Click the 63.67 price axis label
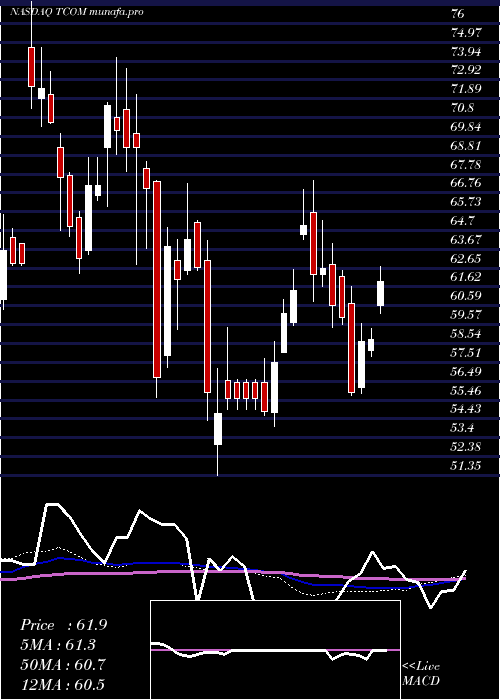 click(x=467, y=240)
